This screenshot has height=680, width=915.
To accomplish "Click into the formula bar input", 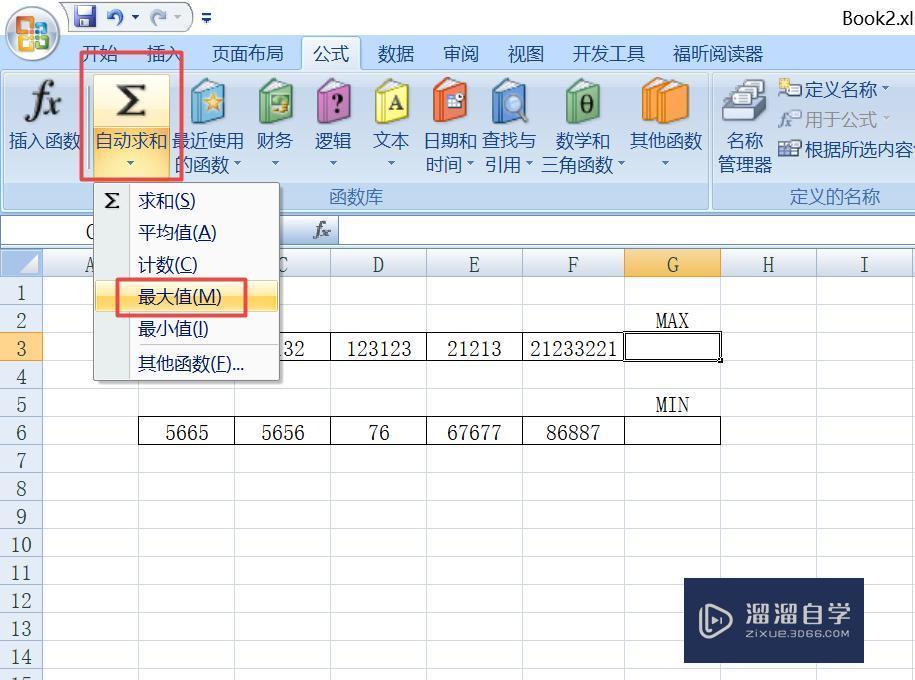I will click(x=626, y=231).
